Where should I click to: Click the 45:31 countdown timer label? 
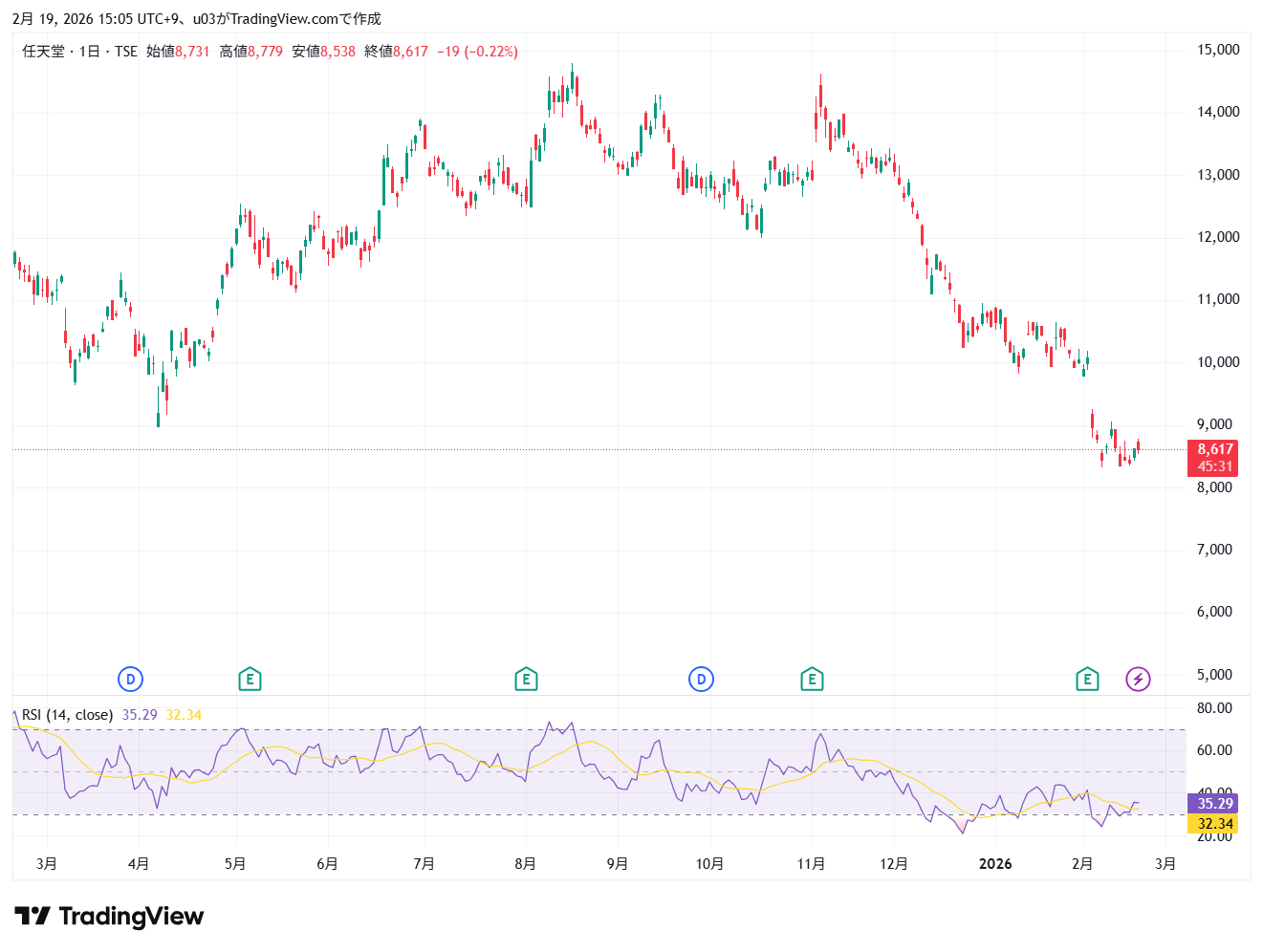click(1214, 466)
